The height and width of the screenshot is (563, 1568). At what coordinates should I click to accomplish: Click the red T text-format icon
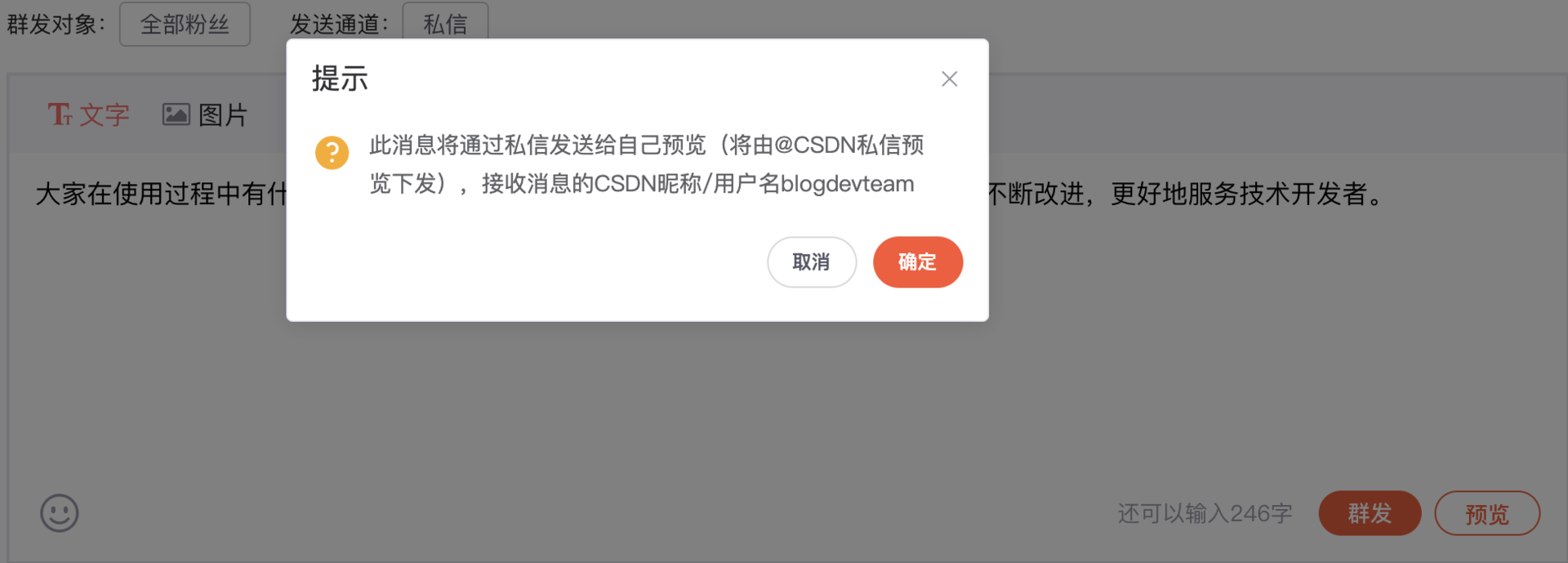coord(60,114)
